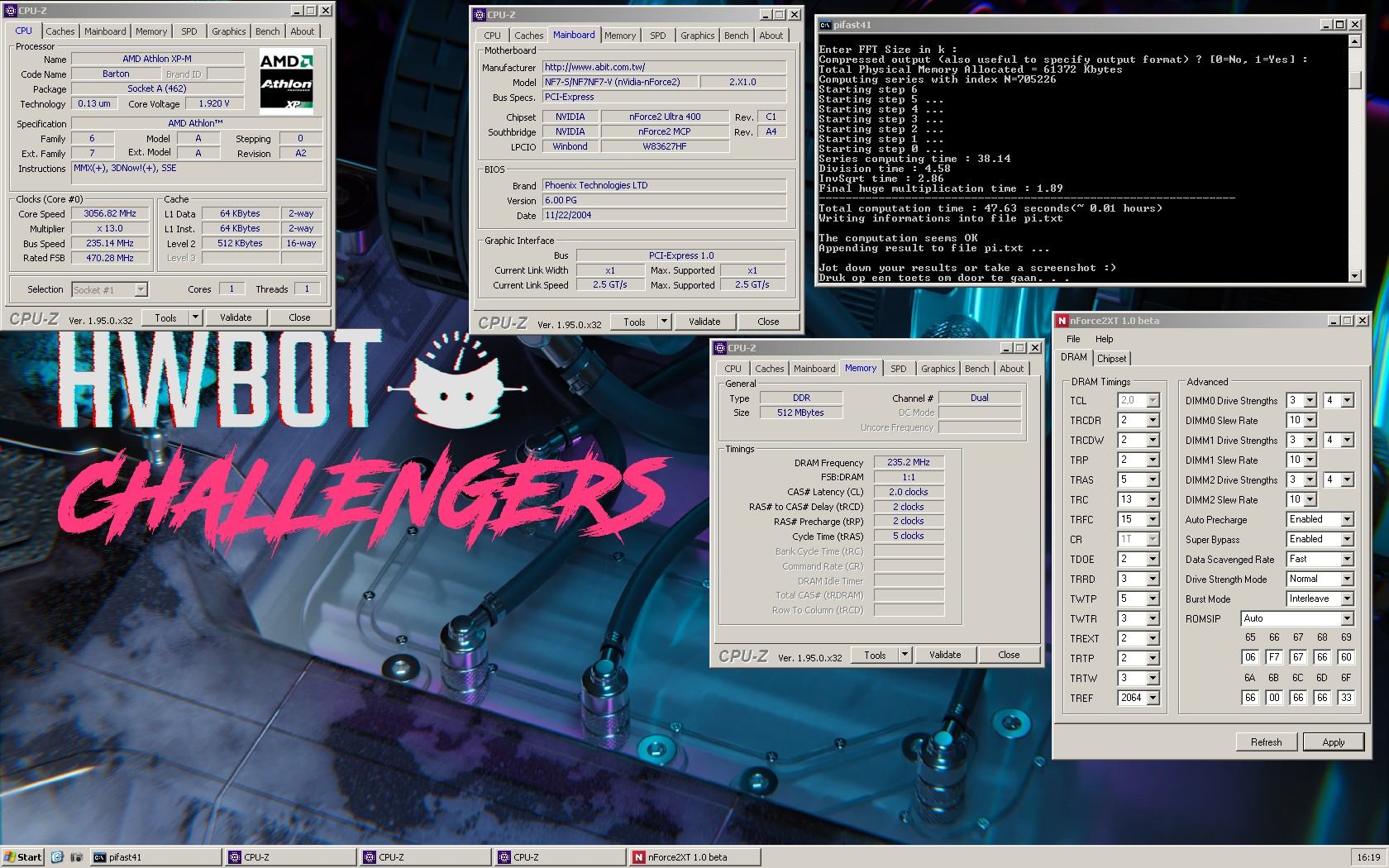Viewport: 1389px width, 868px height.
Task: Switch to pifast41 taskbar item
Action: pyautogui.click(x=155, y=857)
